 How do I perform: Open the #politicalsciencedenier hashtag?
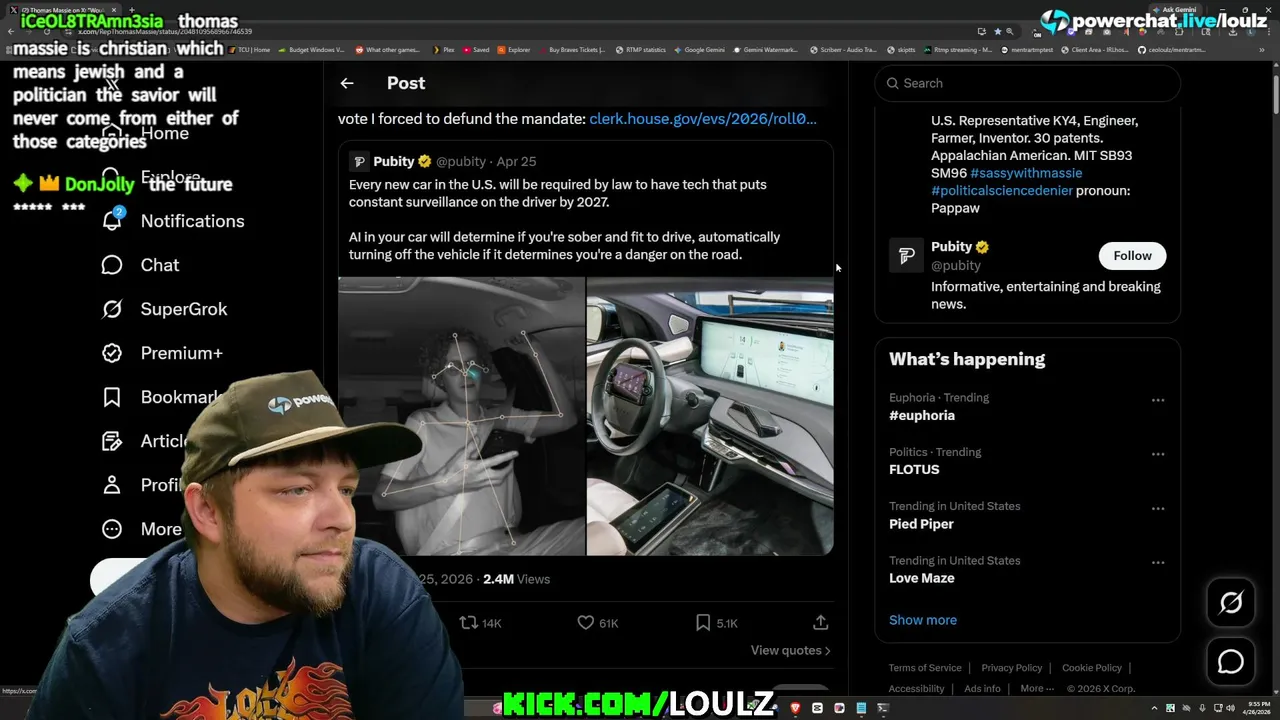pos(1001,190)
